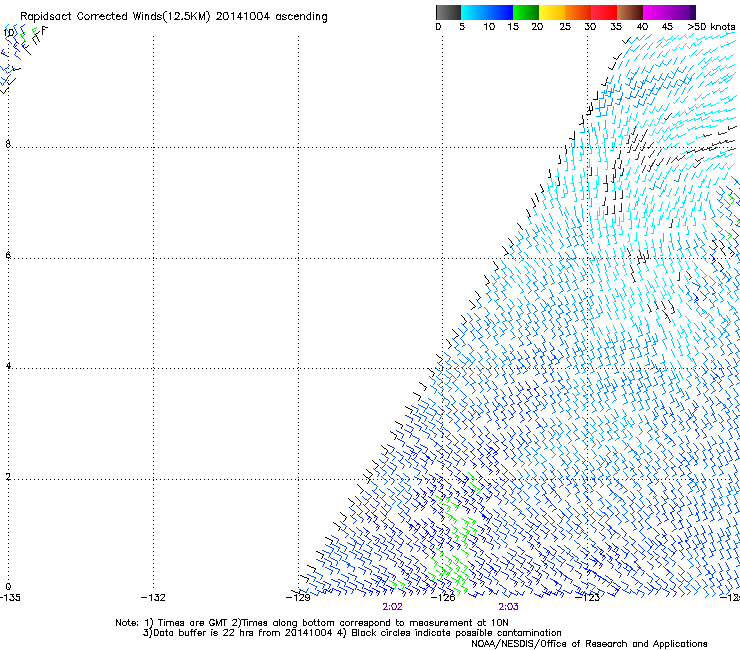The width and height of the screenshot is (740, 650).
Task: Click the '45' tick label of the legend
Action: coord(667,26)
